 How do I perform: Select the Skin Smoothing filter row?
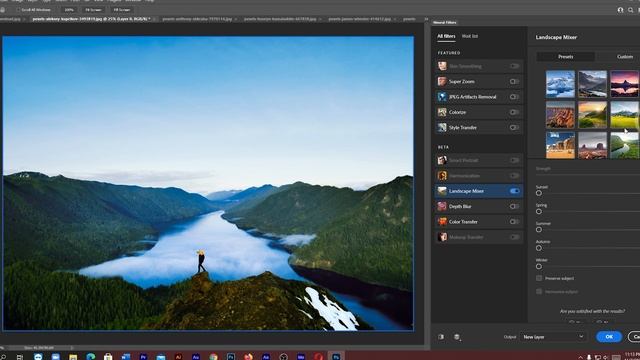478,66
